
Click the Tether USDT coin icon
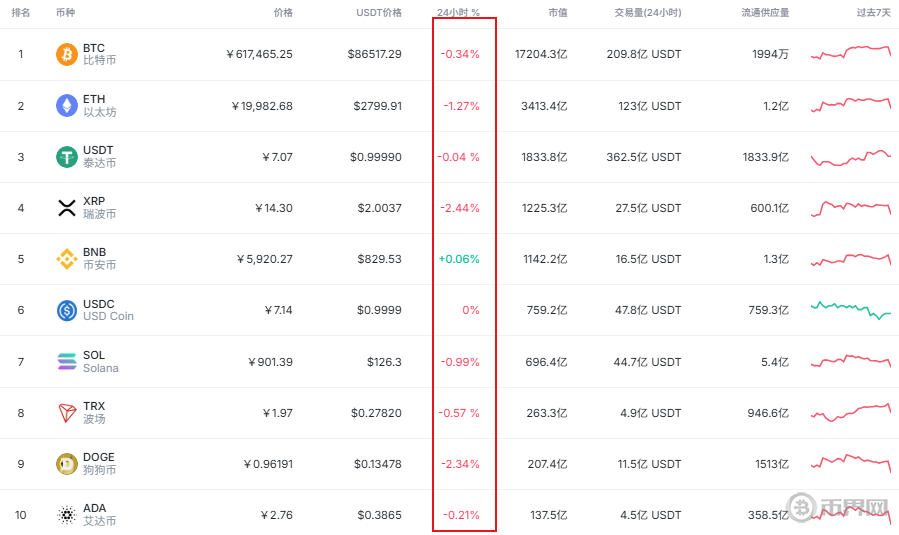coord(67,157)
